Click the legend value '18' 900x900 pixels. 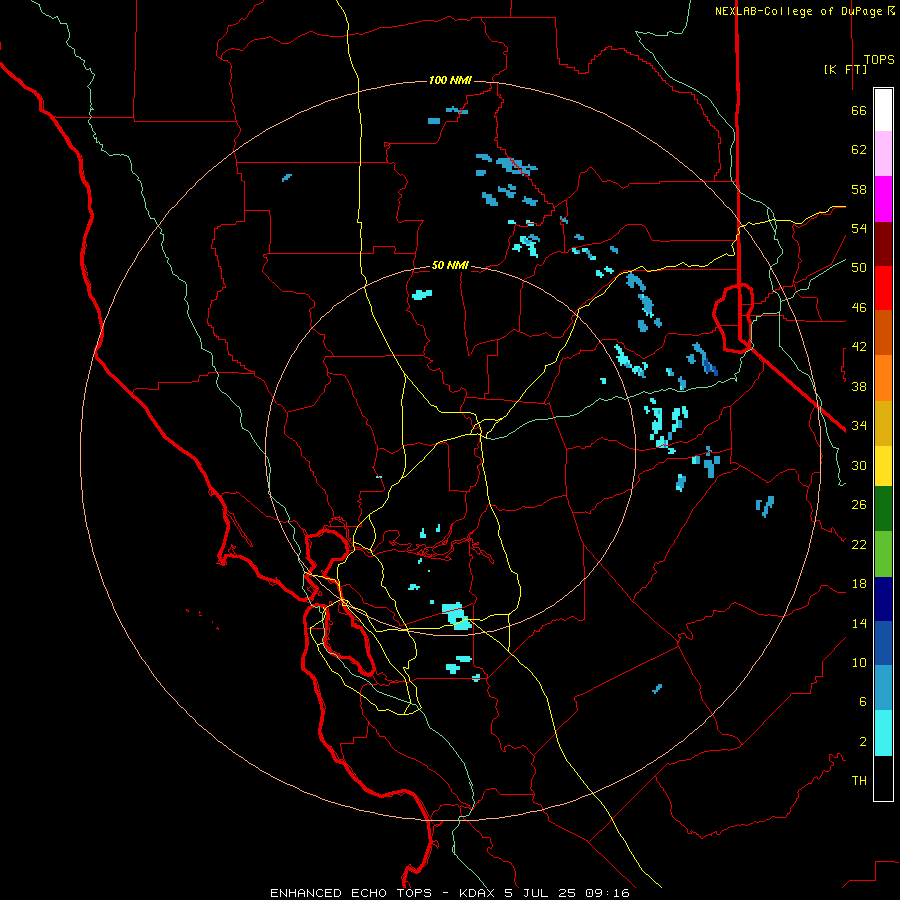[x=859, y=584]
